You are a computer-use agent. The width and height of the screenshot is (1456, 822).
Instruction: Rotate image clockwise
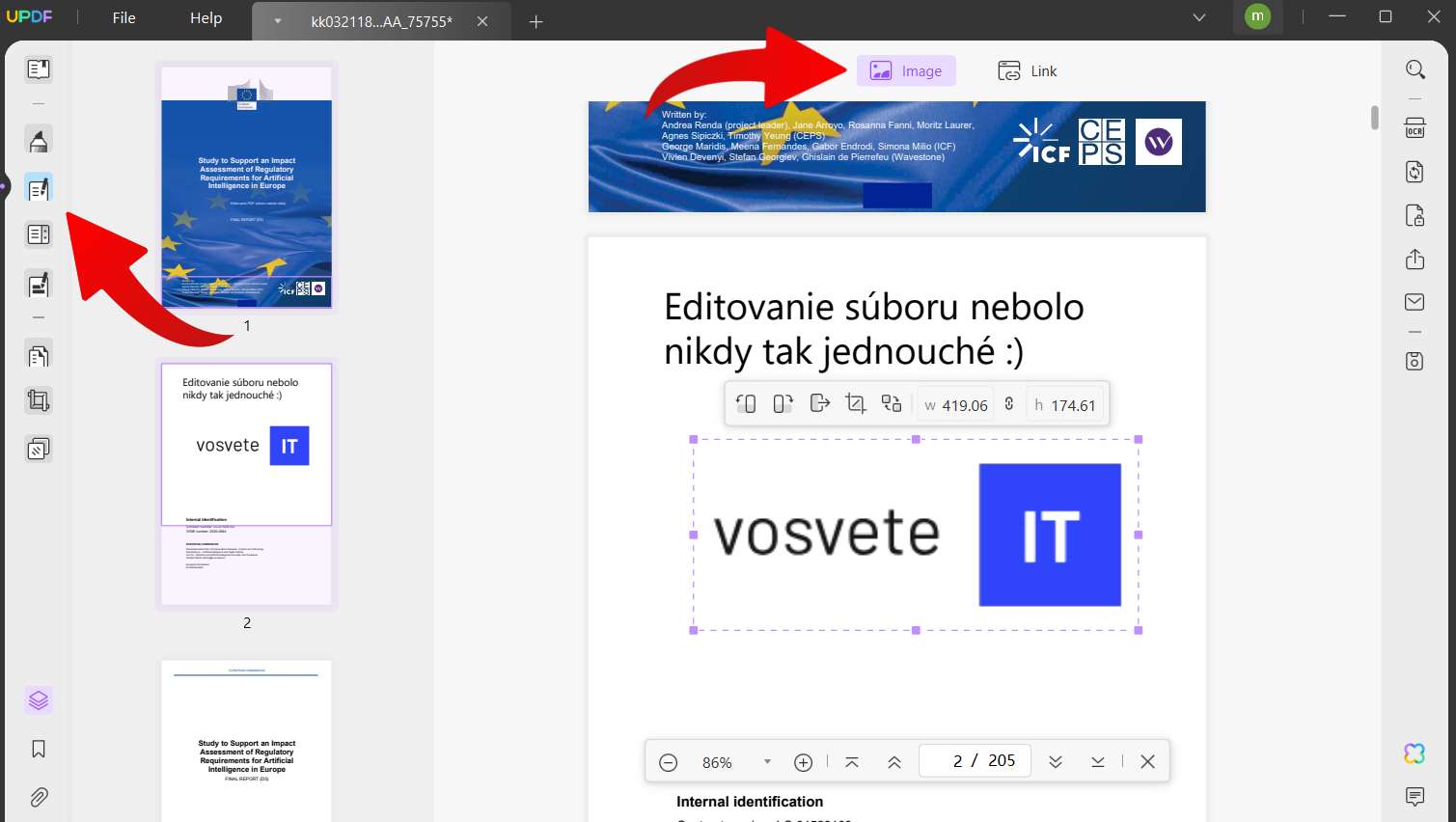tap(783, 403)
